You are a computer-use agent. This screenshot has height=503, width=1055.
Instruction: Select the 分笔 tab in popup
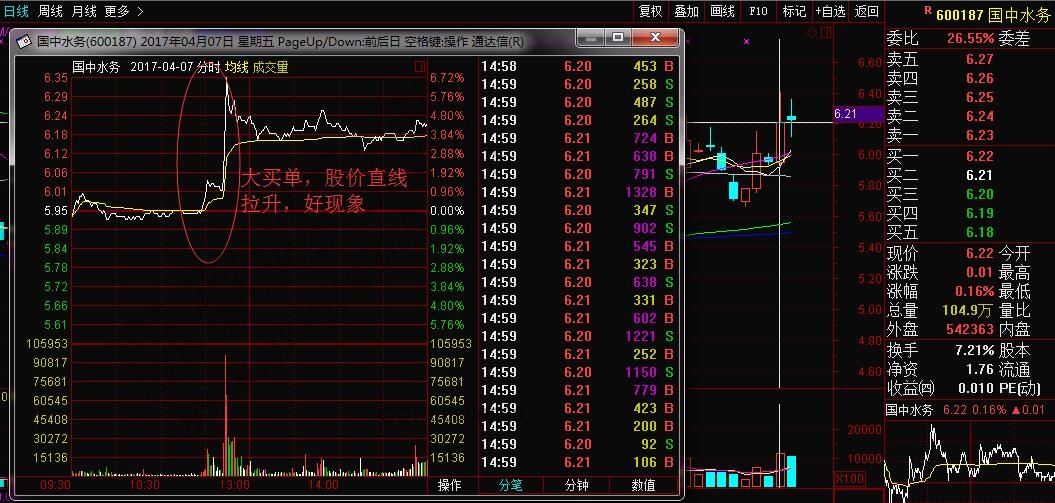(510, 485)
